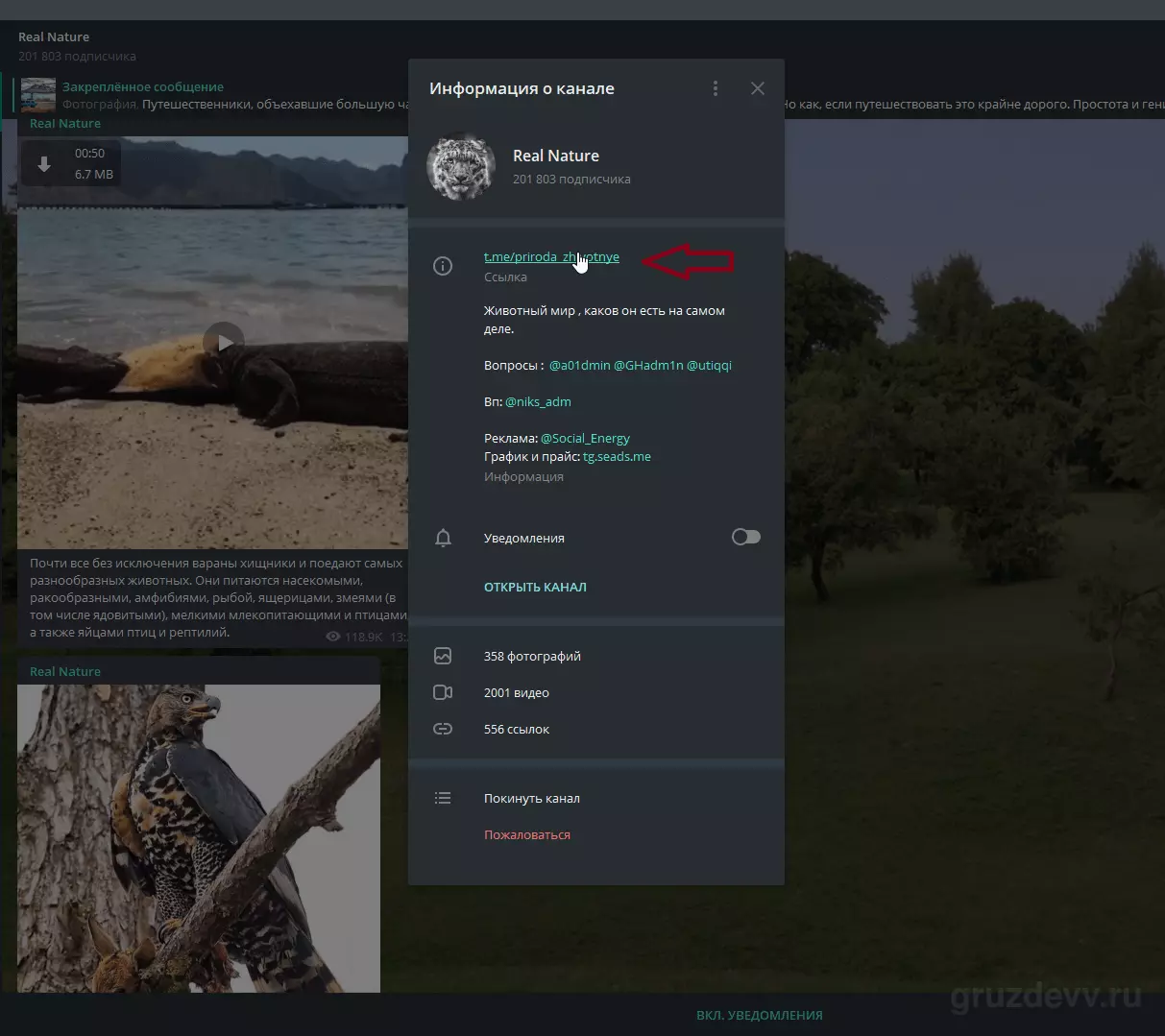Click ОТКРЫТЬ КАНАЛ button
The image size is (1165, 1036).
535,587
